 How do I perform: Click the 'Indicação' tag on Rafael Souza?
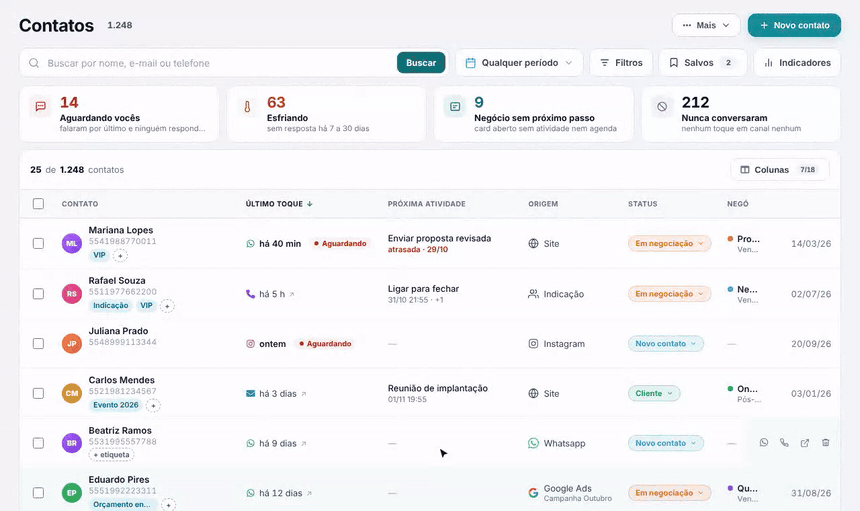111,305
